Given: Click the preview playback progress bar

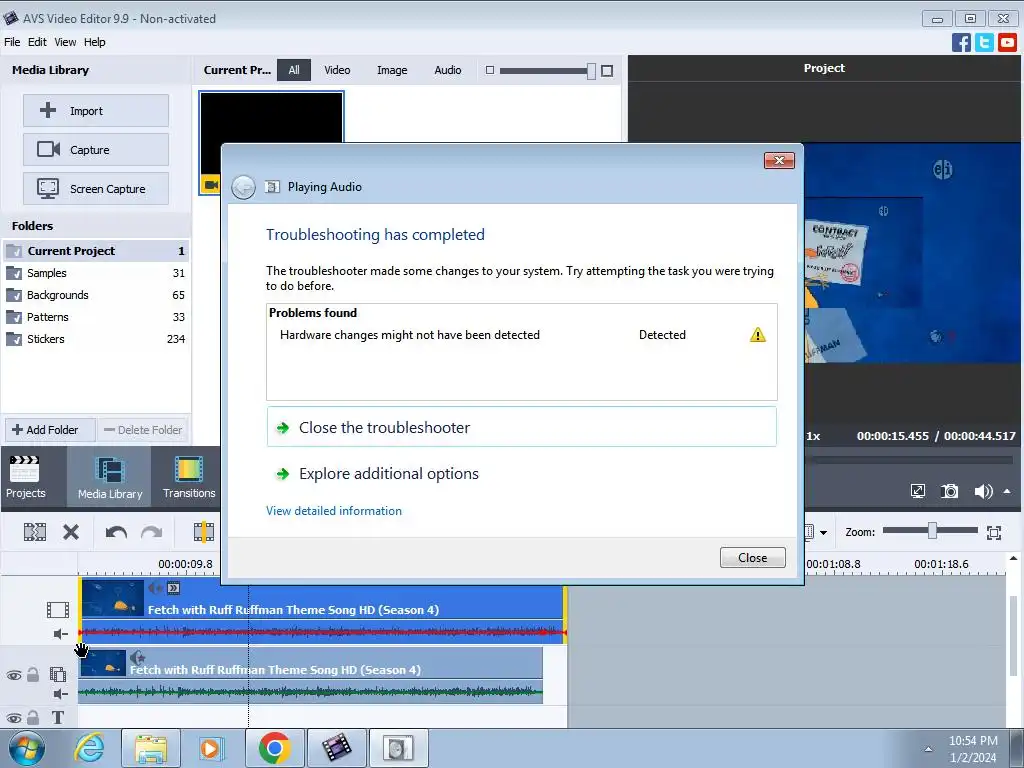Looking at the screenshot, I should pyautogui.click(x=910, y=460).
